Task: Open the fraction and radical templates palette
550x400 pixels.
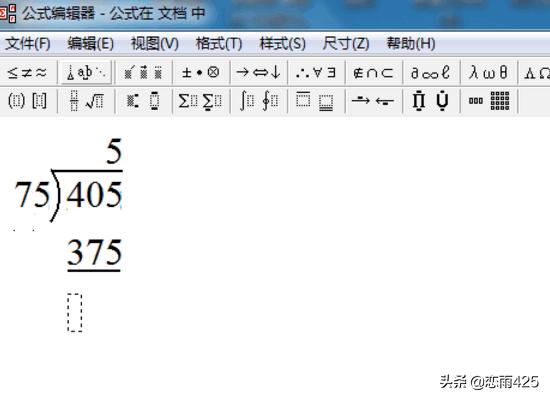Action: coord(86,101)
